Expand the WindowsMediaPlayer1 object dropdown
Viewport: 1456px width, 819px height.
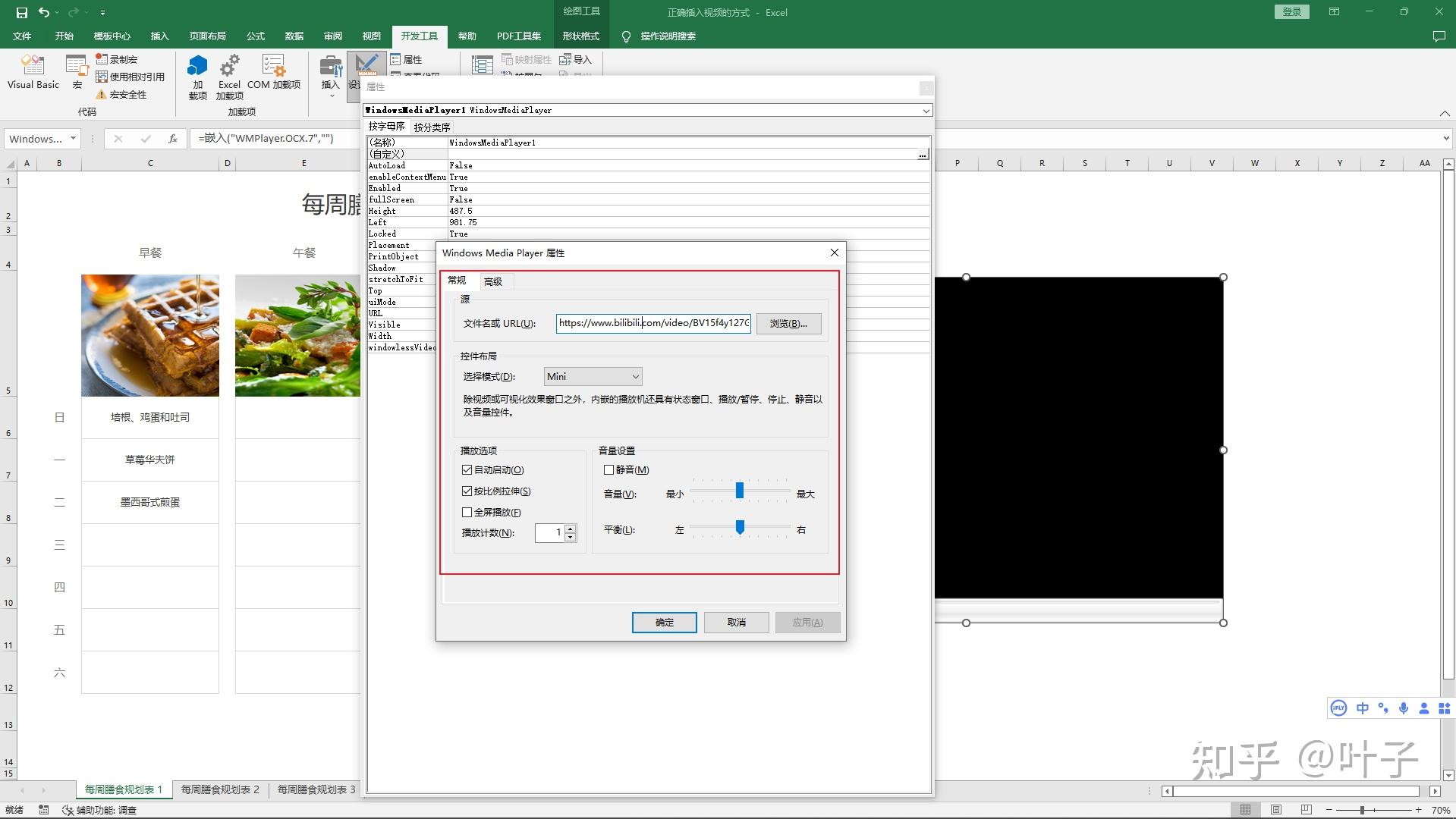pyautogui.click(x=926, y=111)
